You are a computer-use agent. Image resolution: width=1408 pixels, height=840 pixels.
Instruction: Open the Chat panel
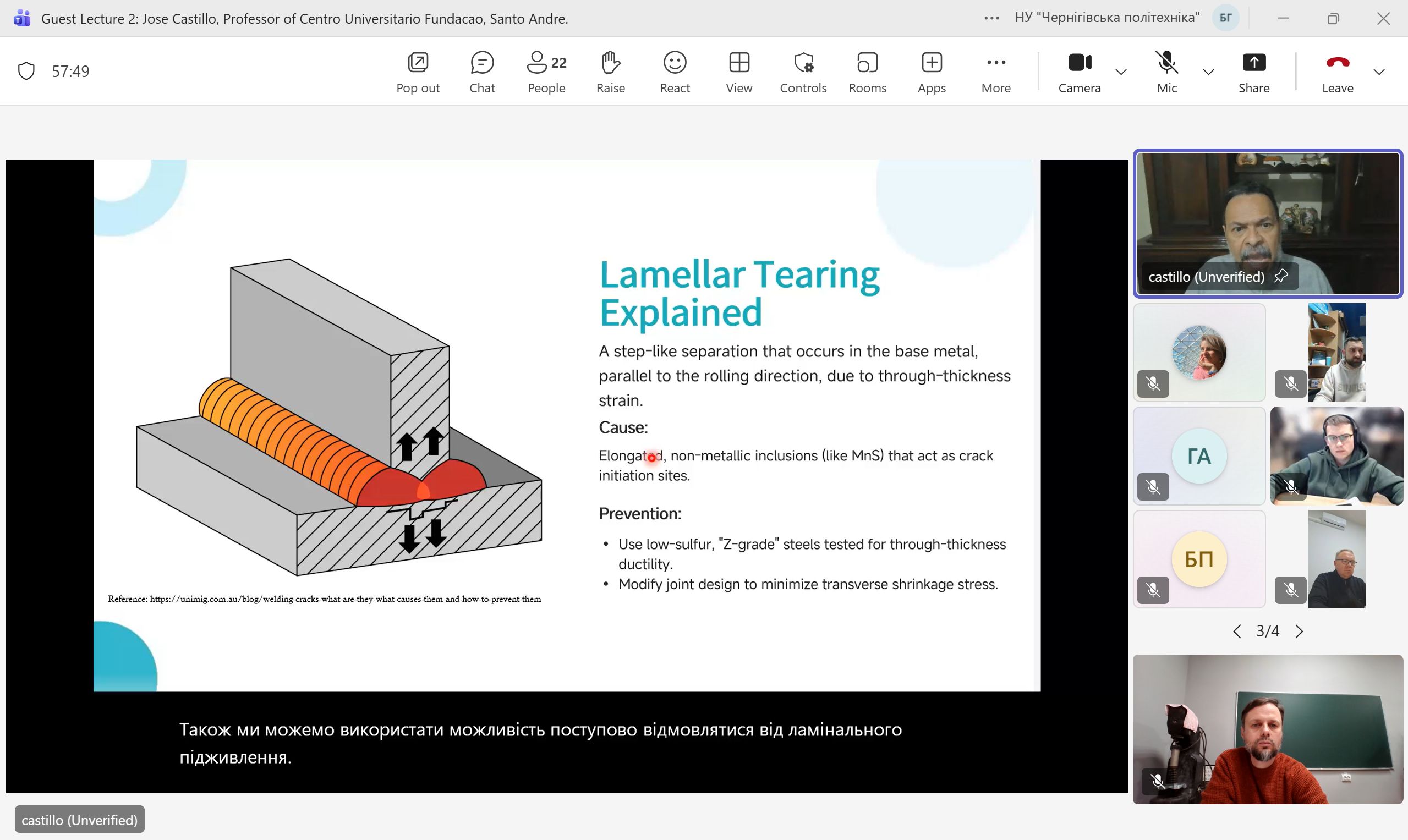point(482,72)
